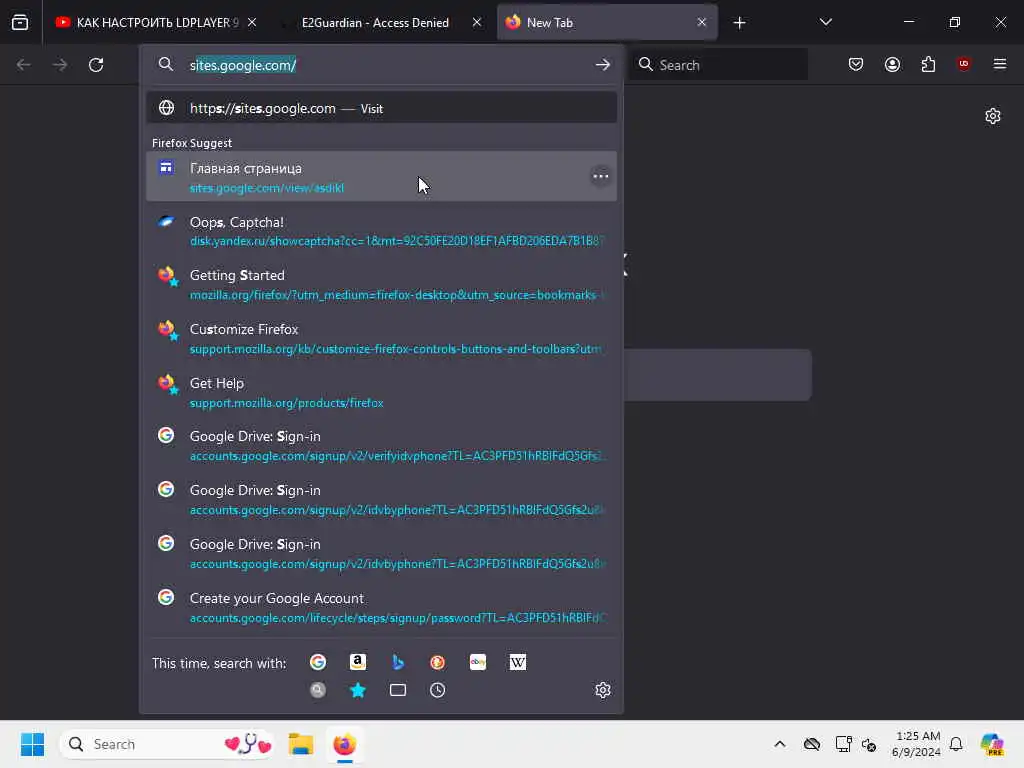This screenshot has height=768, width=1024.
Task: Click the cloud sync tray icon
Action: pos(812,744)
